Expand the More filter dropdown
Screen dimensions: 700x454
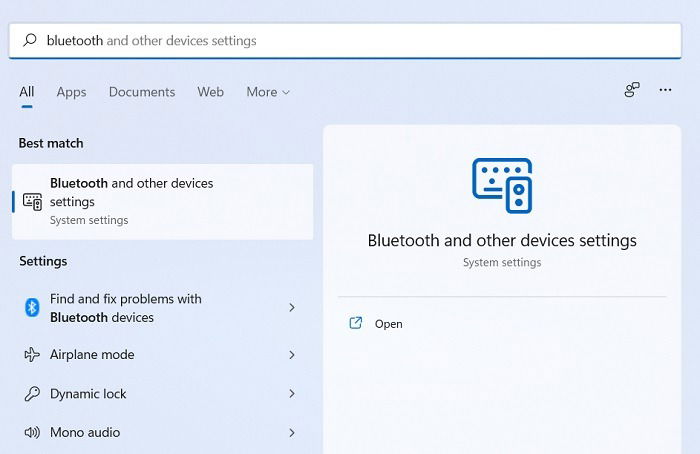point(268,92)
